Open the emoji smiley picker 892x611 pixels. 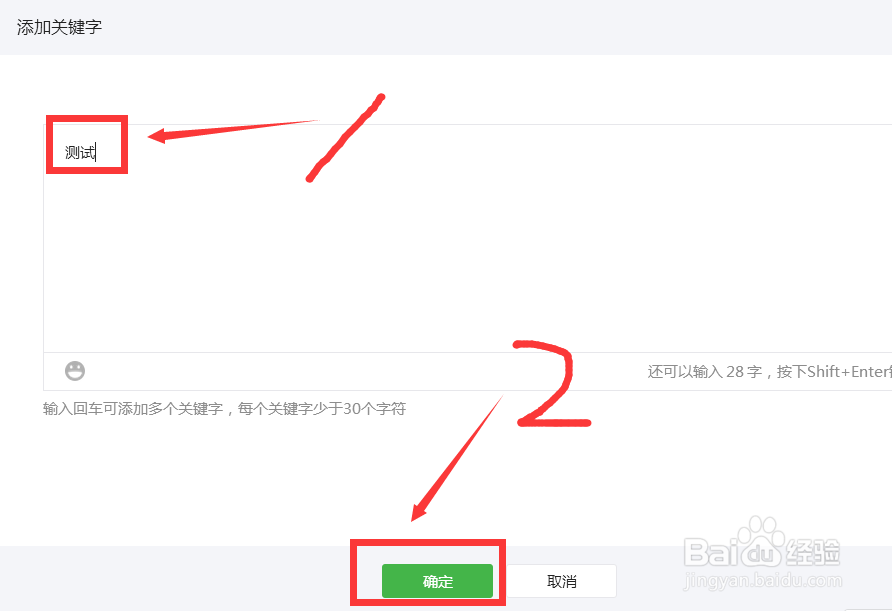75,371
